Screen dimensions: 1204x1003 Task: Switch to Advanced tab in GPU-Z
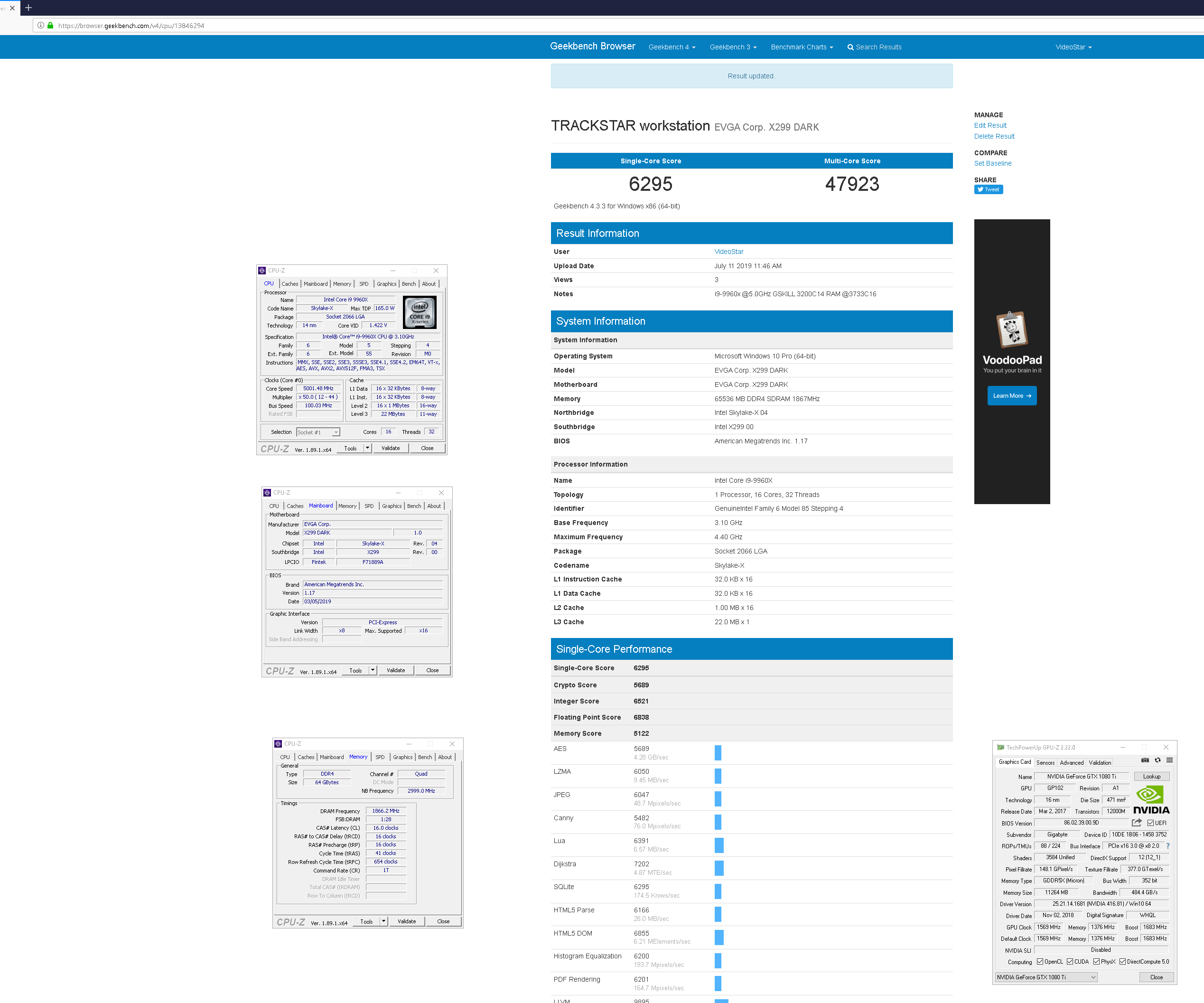click(1072, 763)
